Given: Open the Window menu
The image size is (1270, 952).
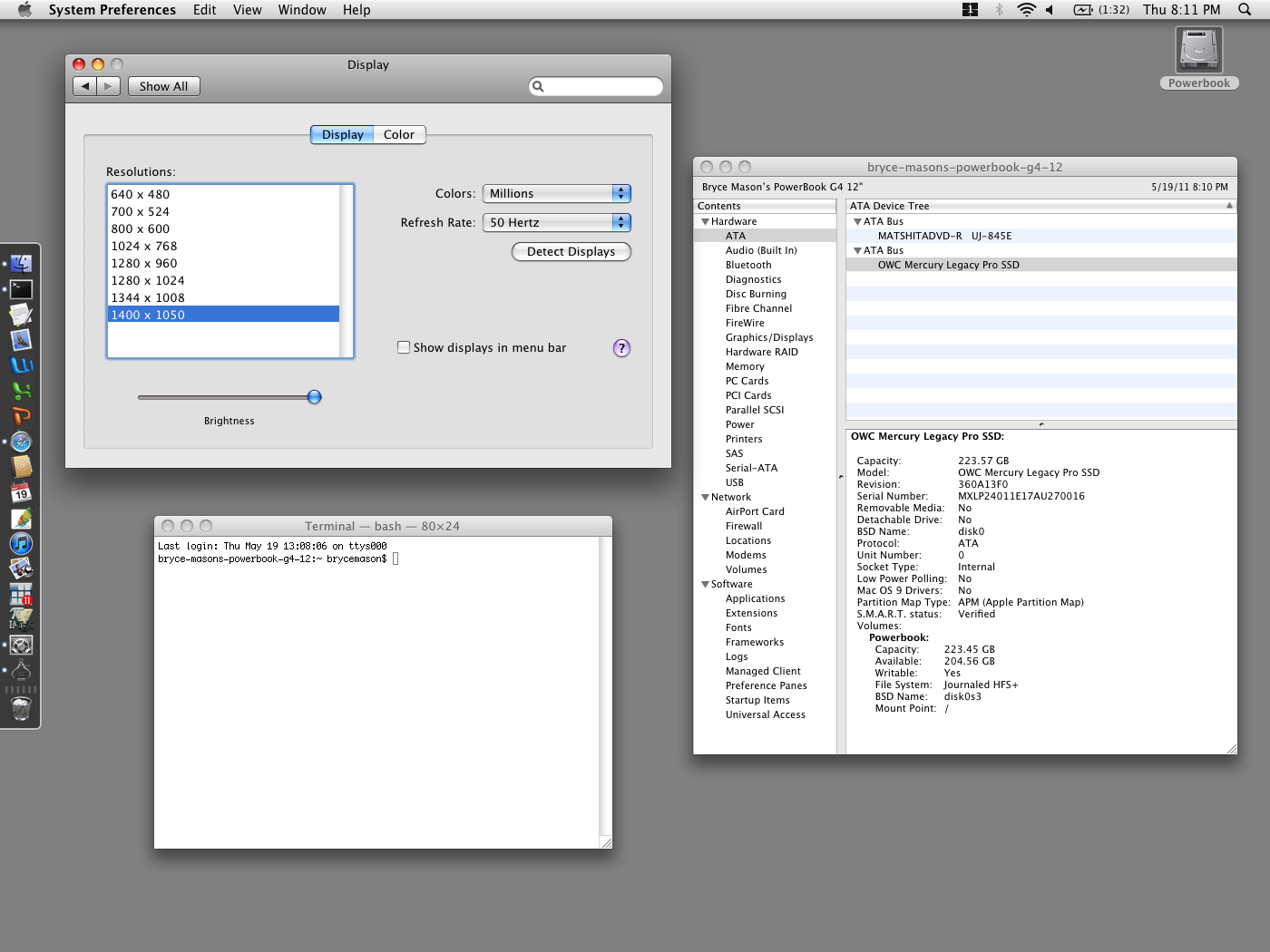Looking at the screenshot, I should coord(301,10).
